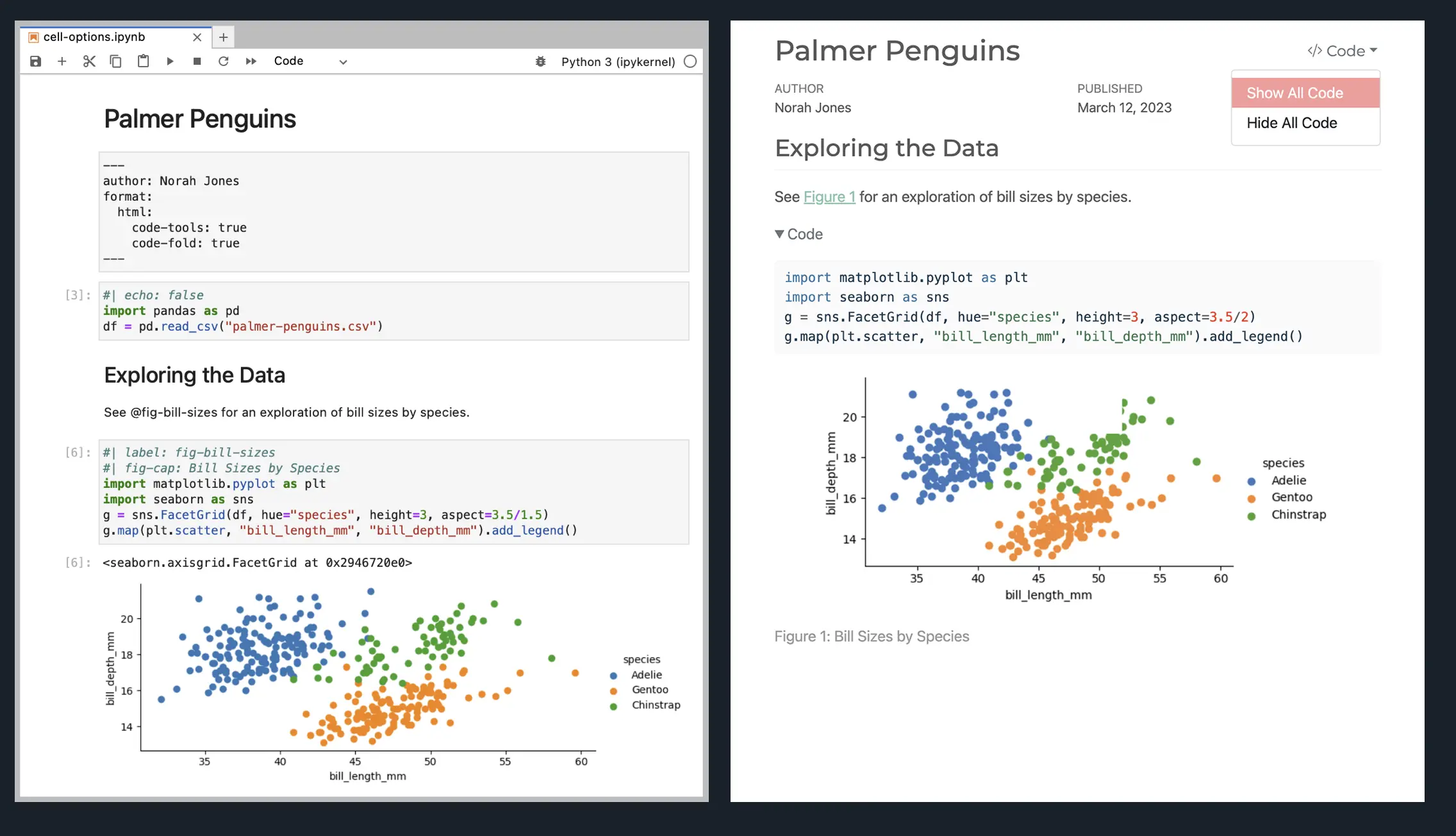Choose Hide All Code from menu

1292,123
